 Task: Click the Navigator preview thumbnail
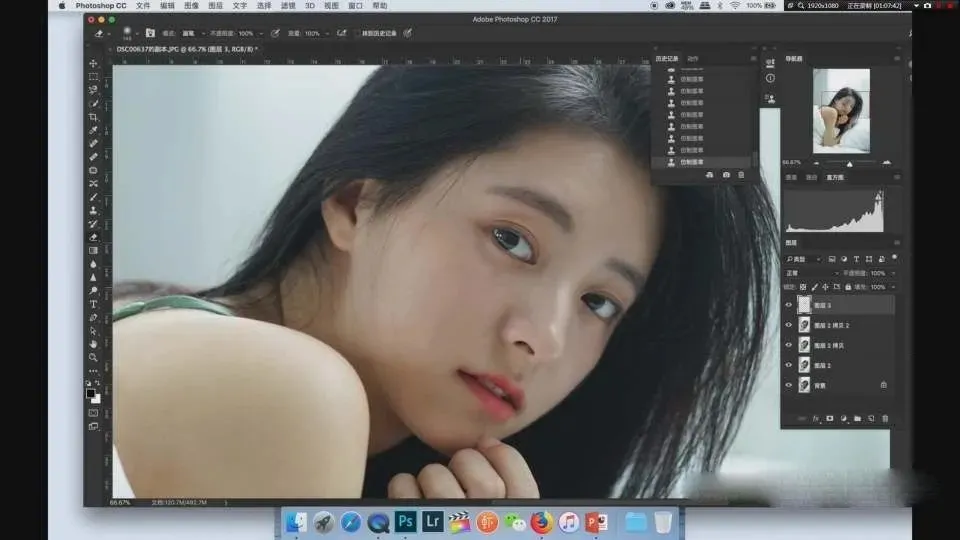(841, 110)
